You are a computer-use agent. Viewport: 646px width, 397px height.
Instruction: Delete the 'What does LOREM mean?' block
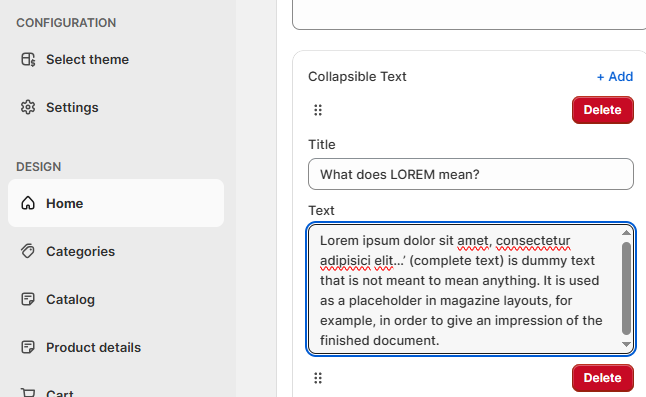603,110
